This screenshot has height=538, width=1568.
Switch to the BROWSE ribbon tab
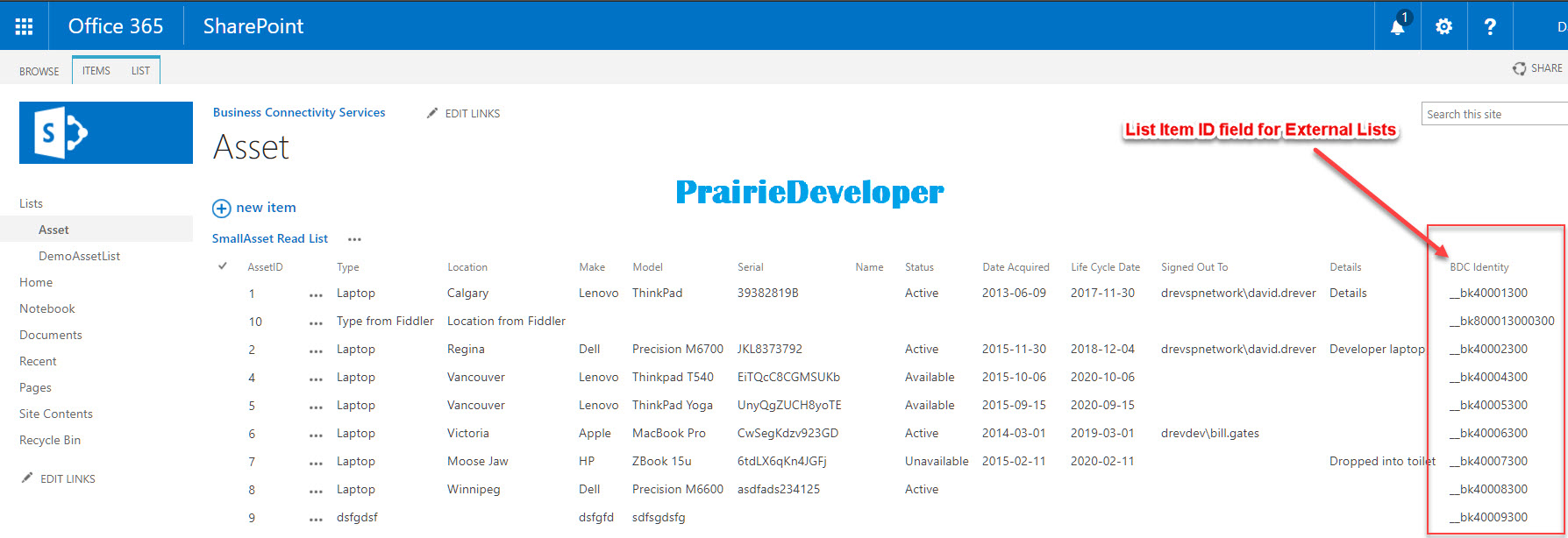(39, 71)
